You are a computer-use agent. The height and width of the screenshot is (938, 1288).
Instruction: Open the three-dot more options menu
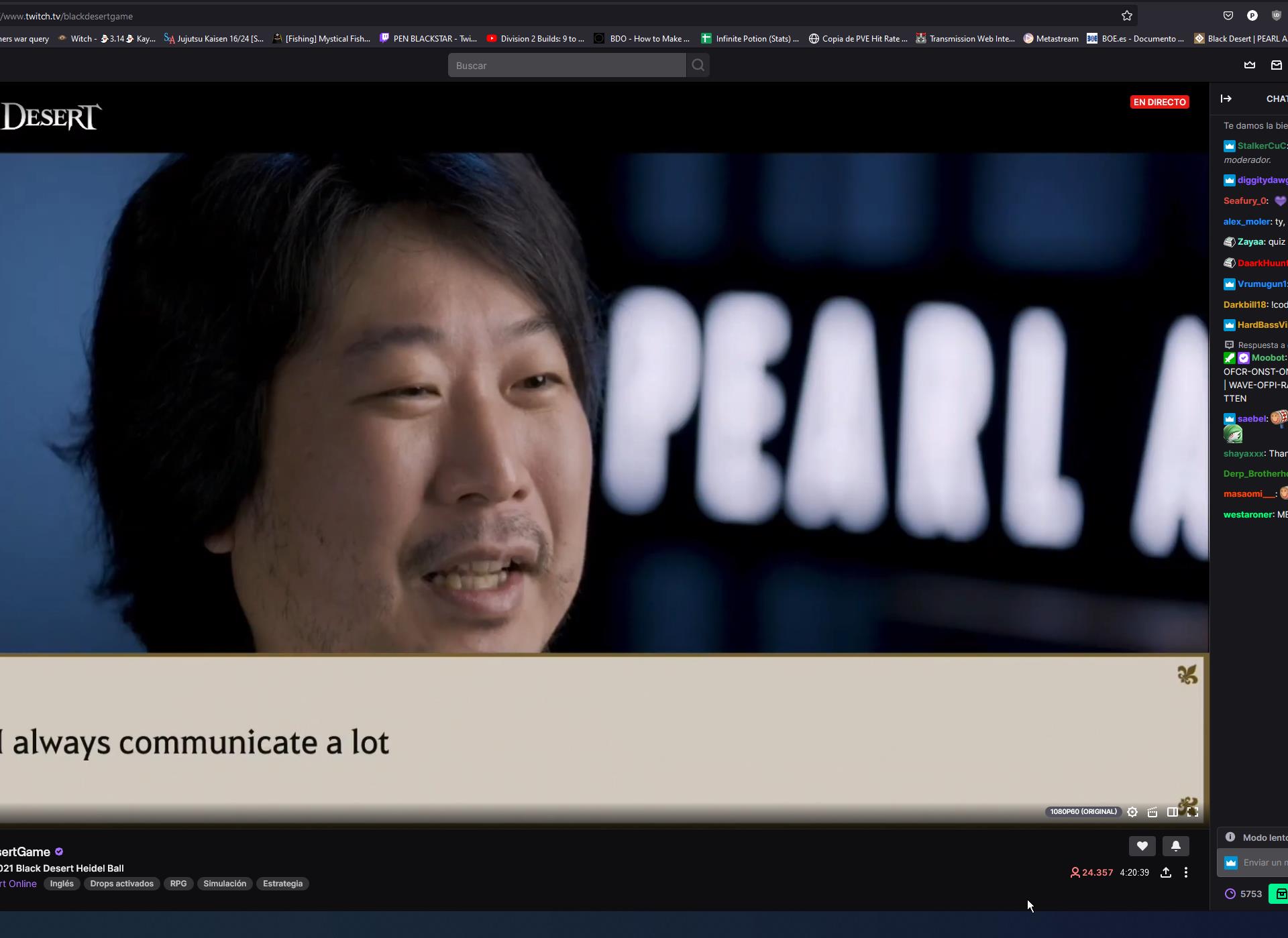coord(1186,872)
